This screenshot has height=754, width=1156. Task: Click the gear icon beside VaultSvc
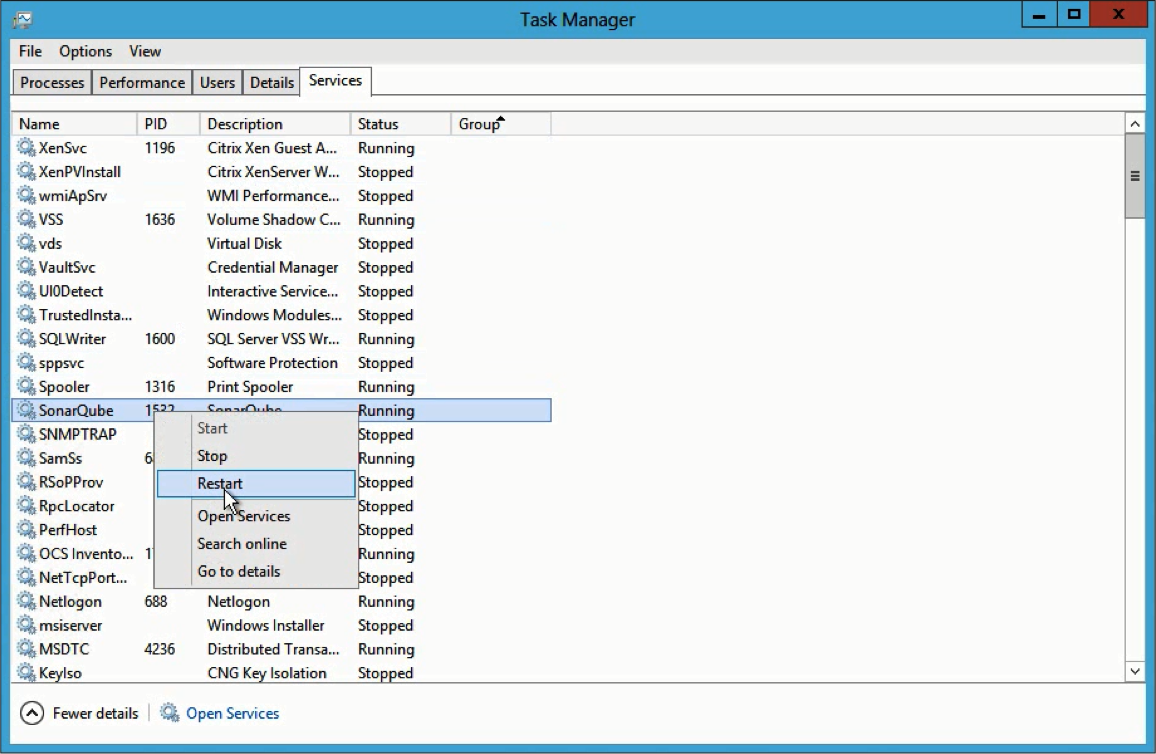coord(27,267)
